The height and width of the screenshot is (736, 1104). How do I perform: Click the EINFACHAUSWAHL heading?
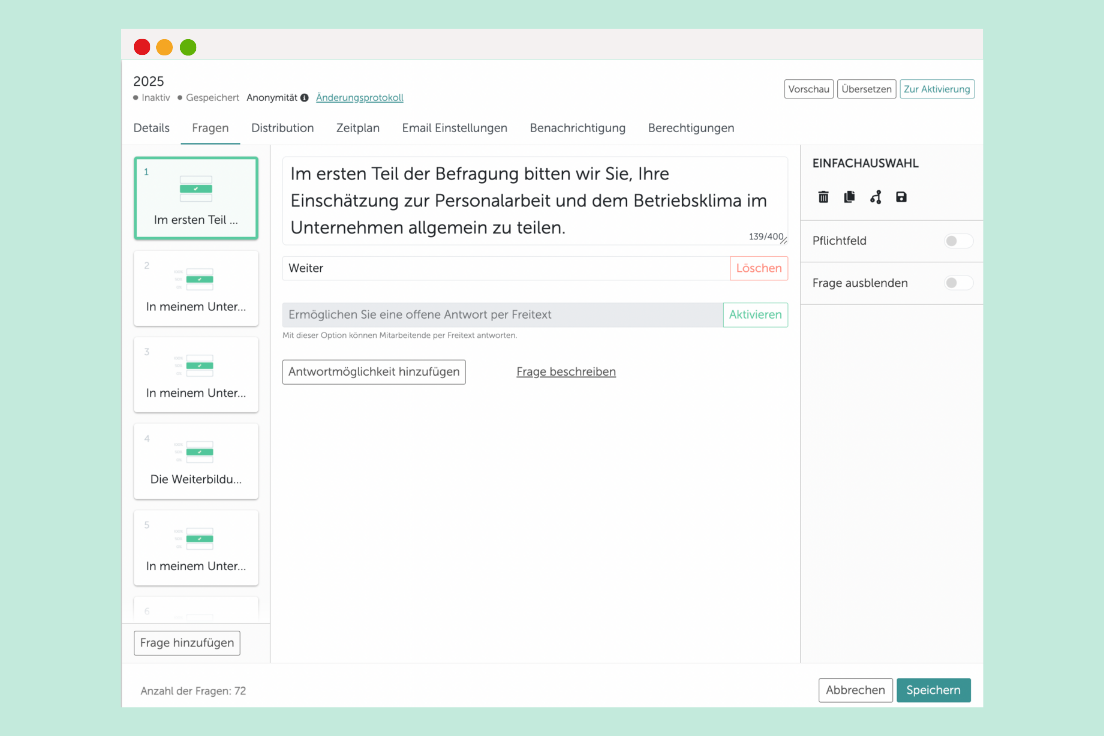click(865, 163)
